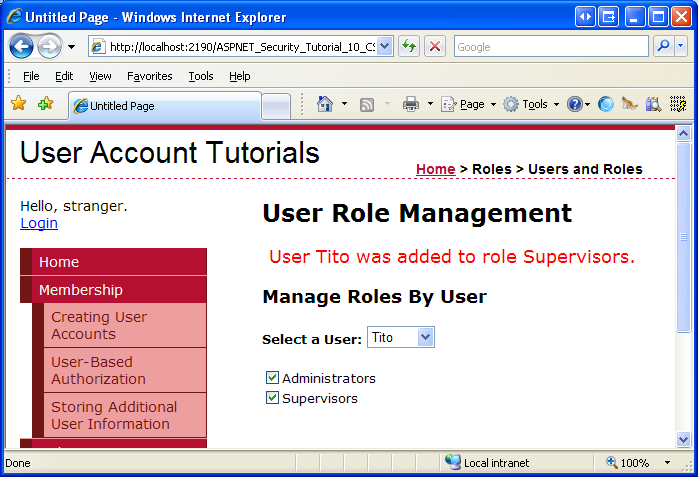Open the Help menu

[239, 76]
